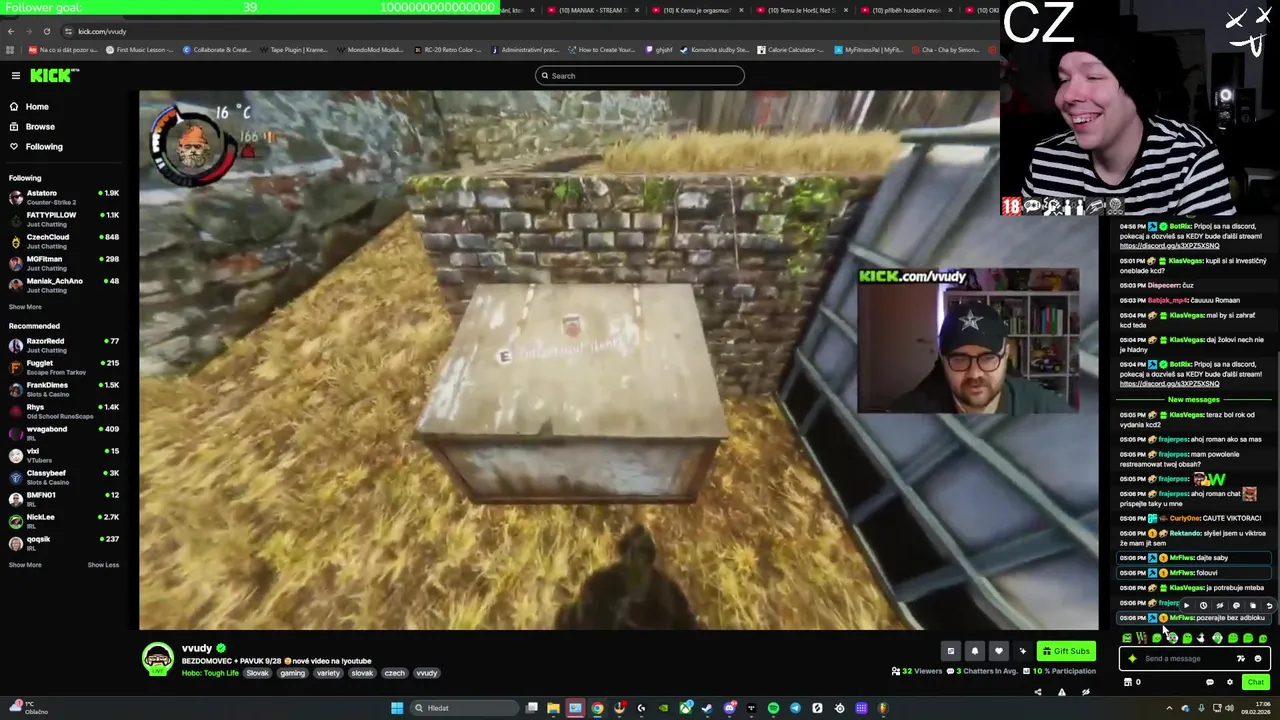Viewport: 1280px width, 720px height.
Task: Click the chat bubble icon beside settings
Action: pyautogui.click(x=1209, y=683)
